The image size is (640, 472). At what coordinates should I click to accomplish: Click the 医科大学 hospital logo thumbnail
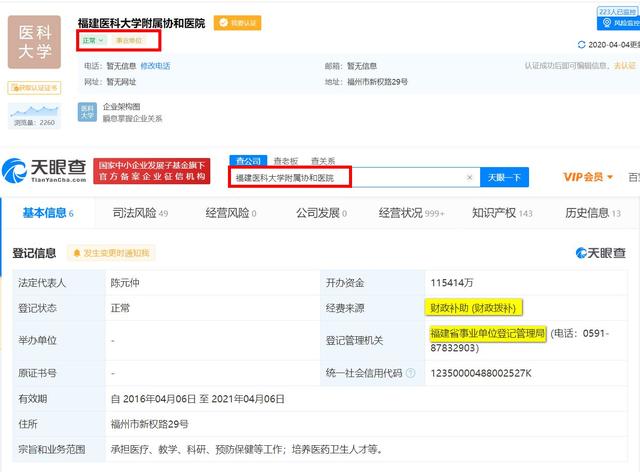[34, 42]
